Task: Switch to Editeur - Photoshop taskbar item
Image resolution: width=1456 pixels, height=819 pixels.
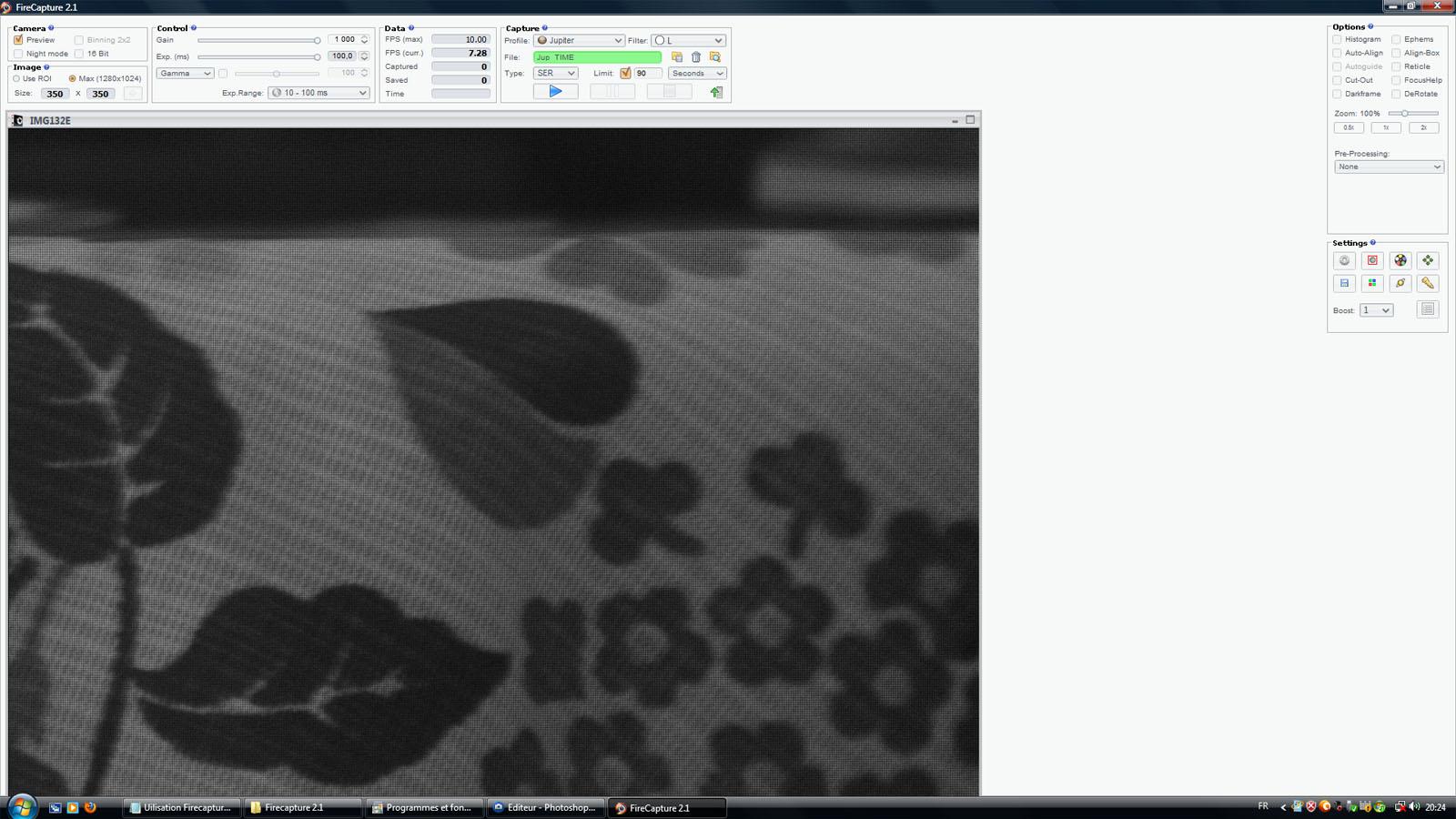Action: tap(545, 807)
